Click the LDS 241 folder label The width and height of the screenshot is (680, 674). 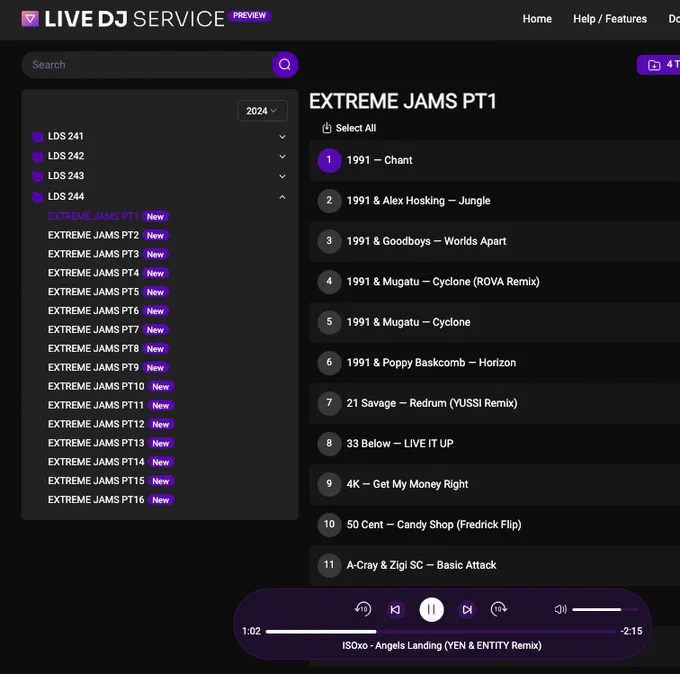(65, 137)
